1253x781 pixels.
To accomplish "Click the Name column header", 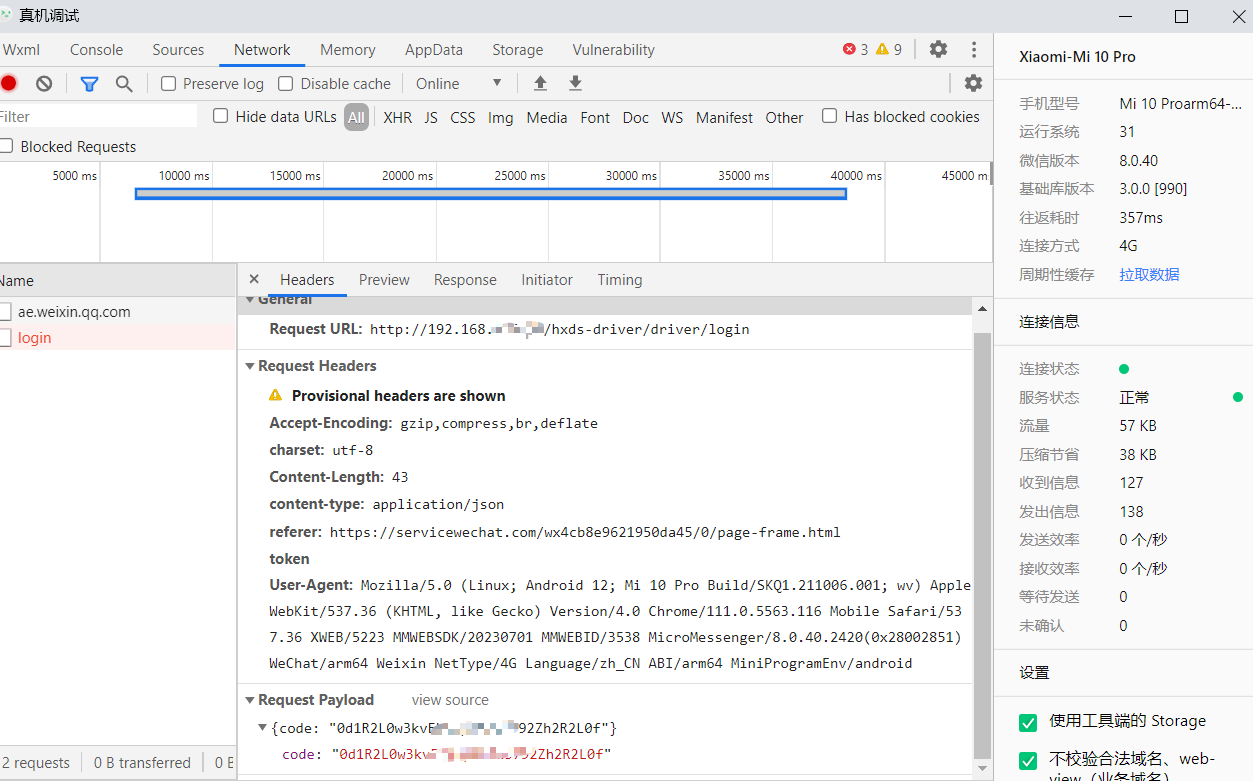I will 118,281.
